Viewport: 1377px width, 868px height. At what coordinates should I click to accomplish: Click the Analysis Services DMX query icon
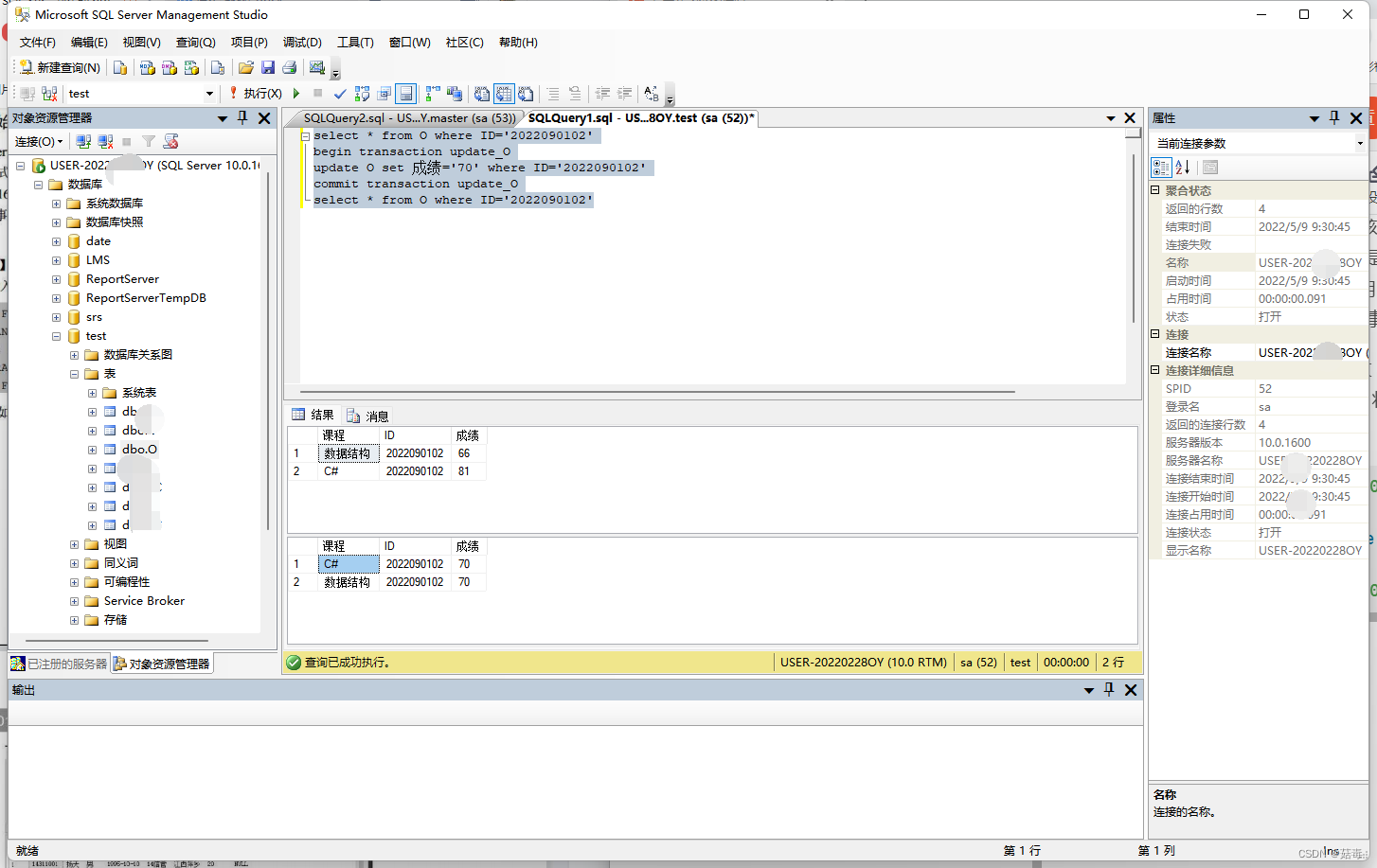pos(170,67)
